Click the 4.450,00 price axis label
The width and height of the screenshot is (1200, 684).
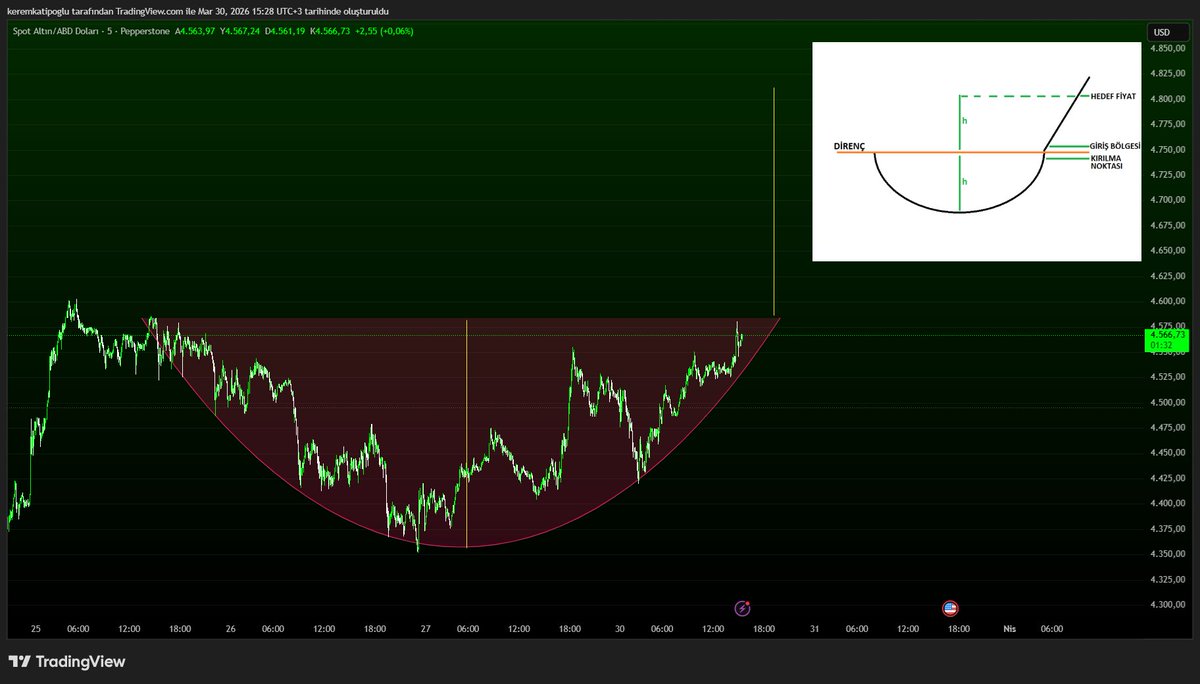pyautogui.click(x=1169, y=453)
